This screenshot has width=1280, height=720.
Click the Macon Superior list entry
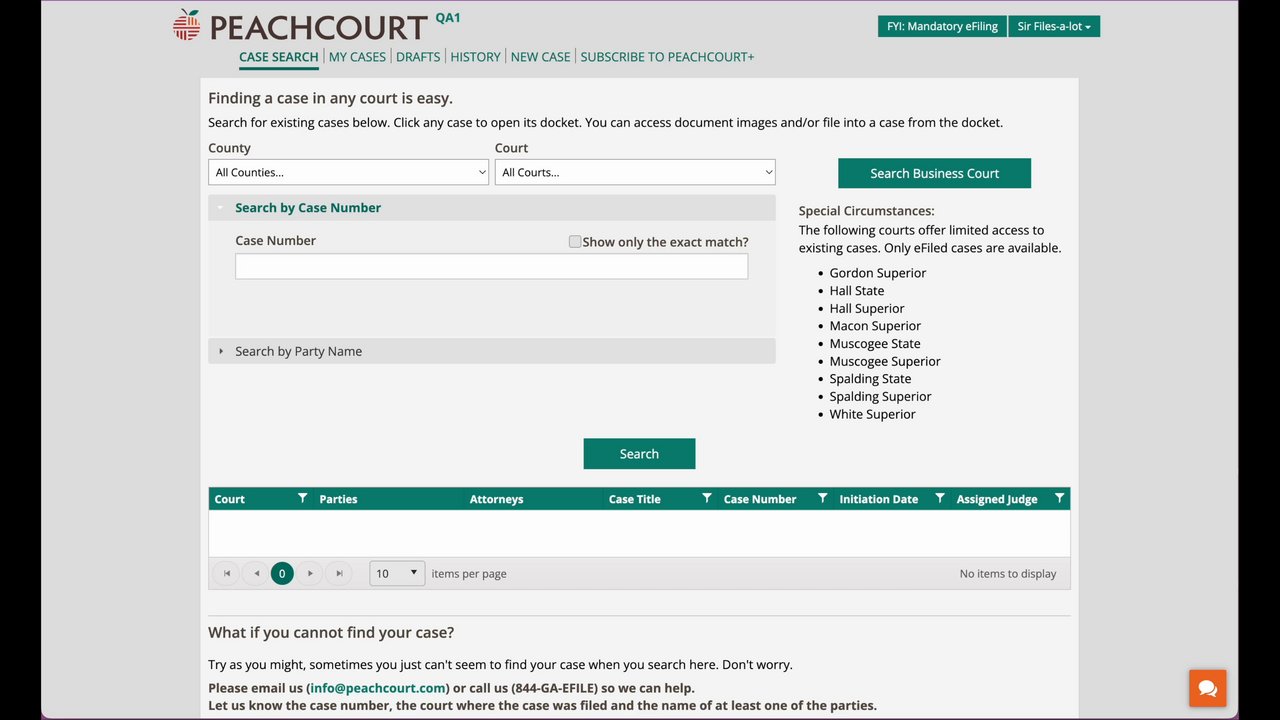875,326
